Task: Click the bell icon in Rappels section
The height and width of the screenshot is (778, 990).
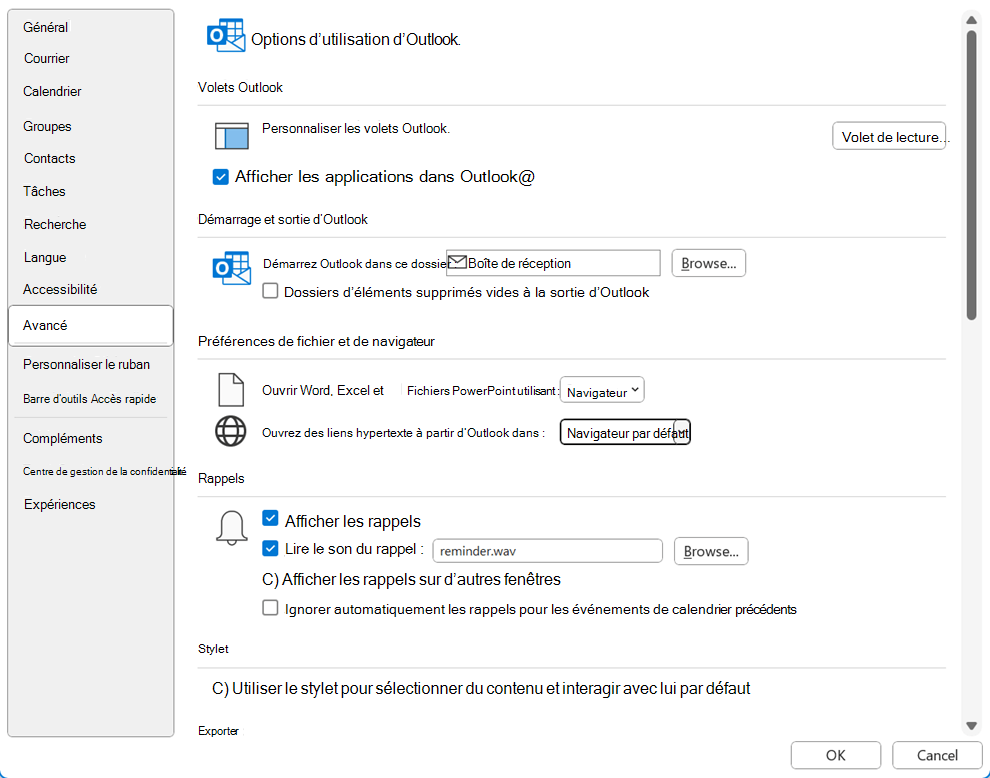Action: point(232,527)
